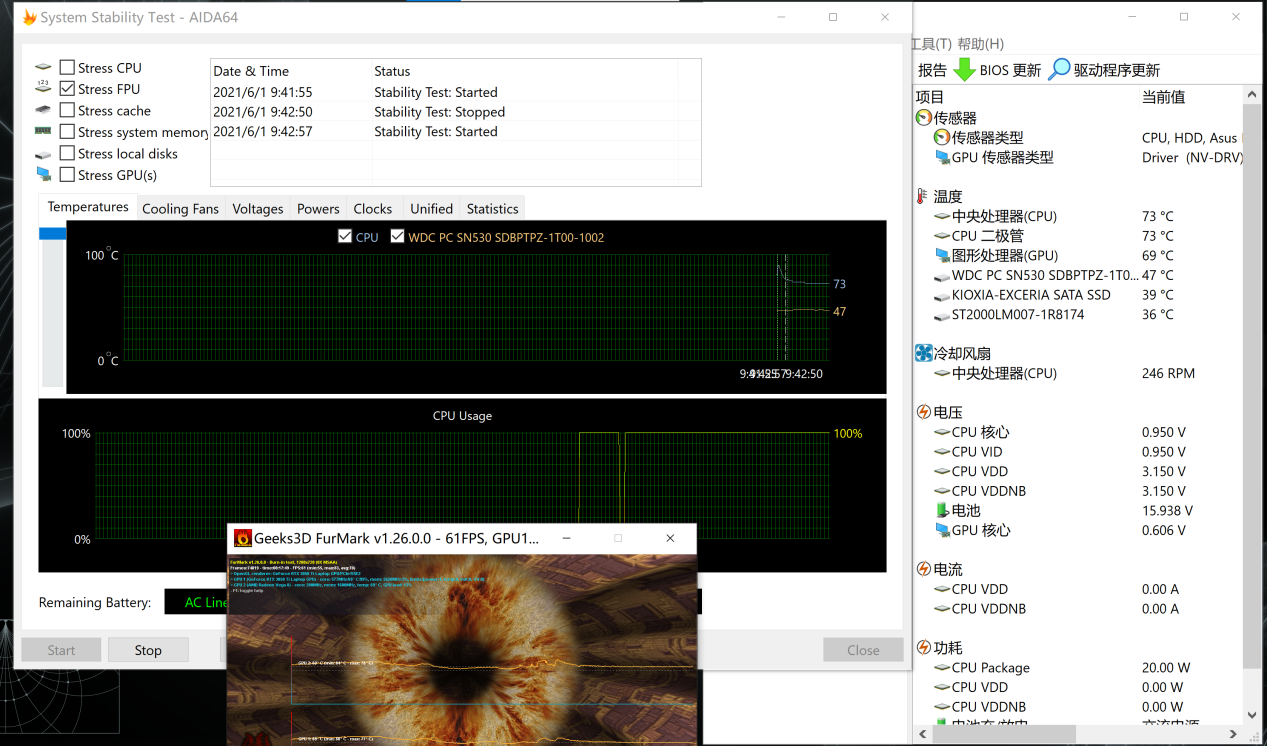Go to the Powers tab
Screen dimensions: 1267x746
click(x=318, y=209)
